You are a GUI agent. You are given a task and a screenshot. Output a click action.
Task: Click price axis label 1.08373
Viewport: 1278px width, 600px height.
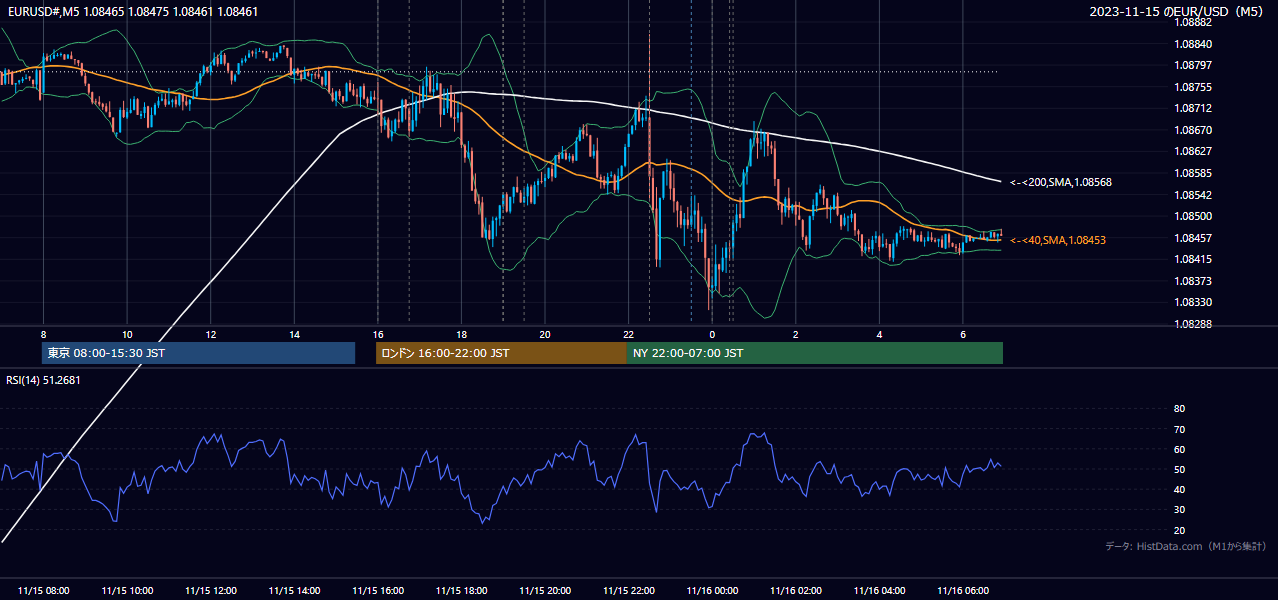pyautogui.click(x=1193, y=281)
